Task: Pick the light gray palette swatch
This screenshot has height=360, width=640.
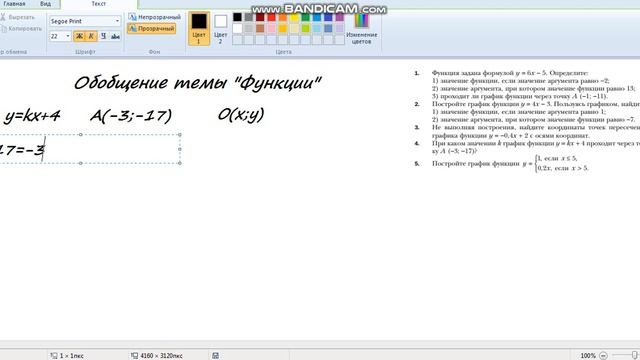Action: point(249,29)
